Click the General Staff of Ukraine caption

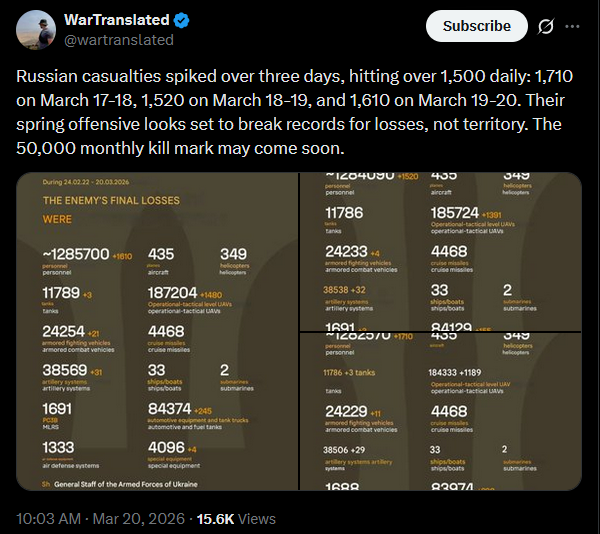(x=126, y=484)
